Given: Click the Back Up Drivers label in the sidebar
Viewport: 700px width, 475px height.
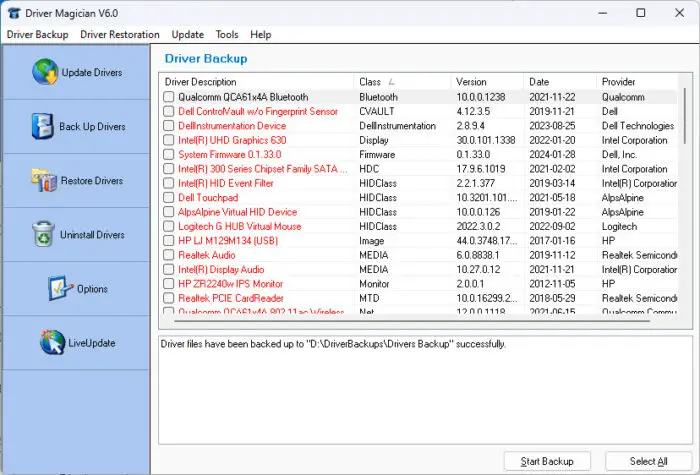Looking at the screenshot, I should coord(92,126).
